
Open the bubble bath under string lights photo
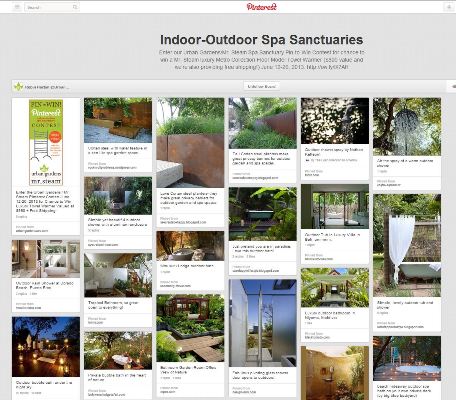118,351
